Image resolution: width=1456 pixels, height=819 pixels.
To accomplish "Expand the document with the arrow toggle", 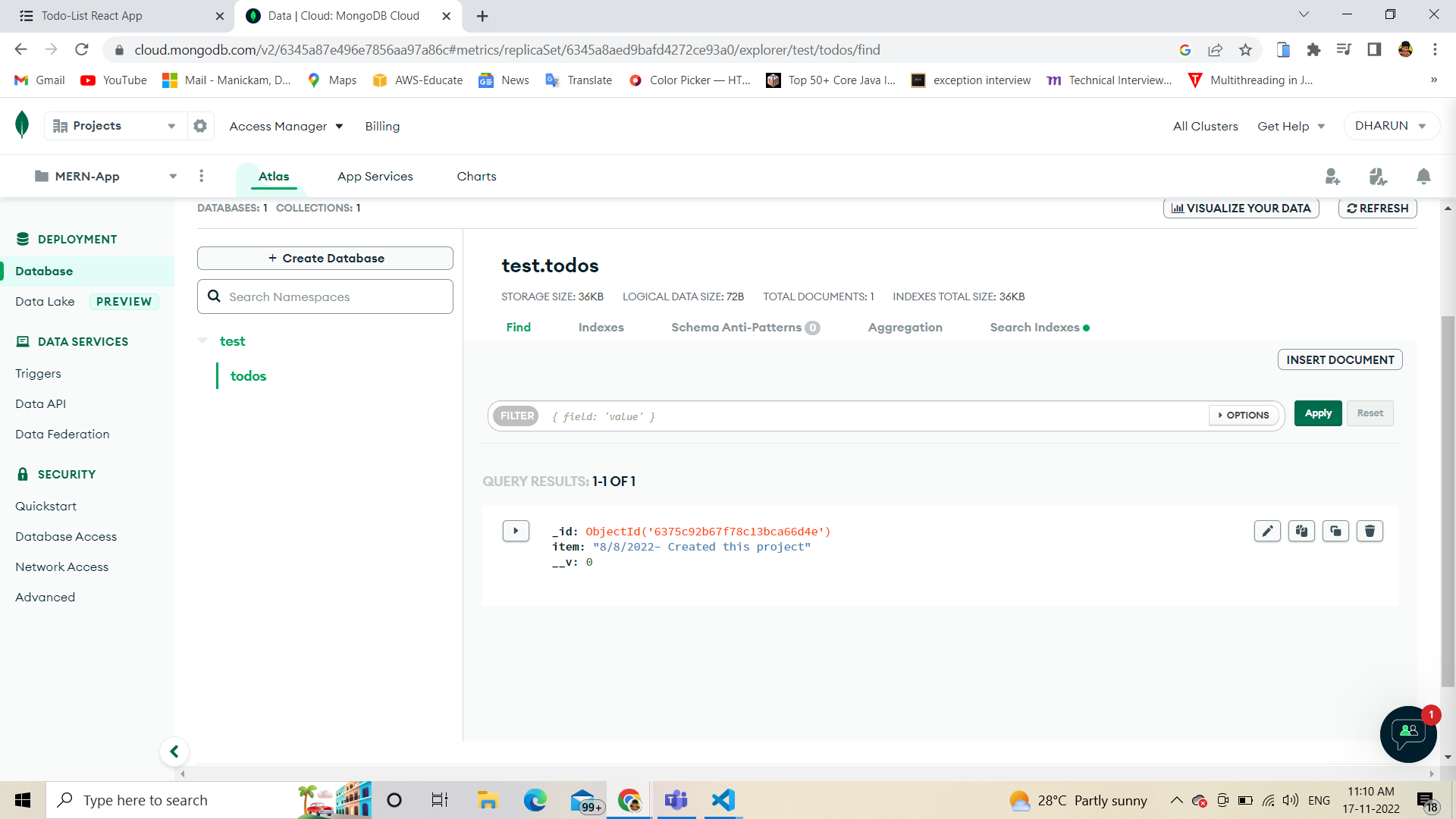I will [x=515, y=531].
